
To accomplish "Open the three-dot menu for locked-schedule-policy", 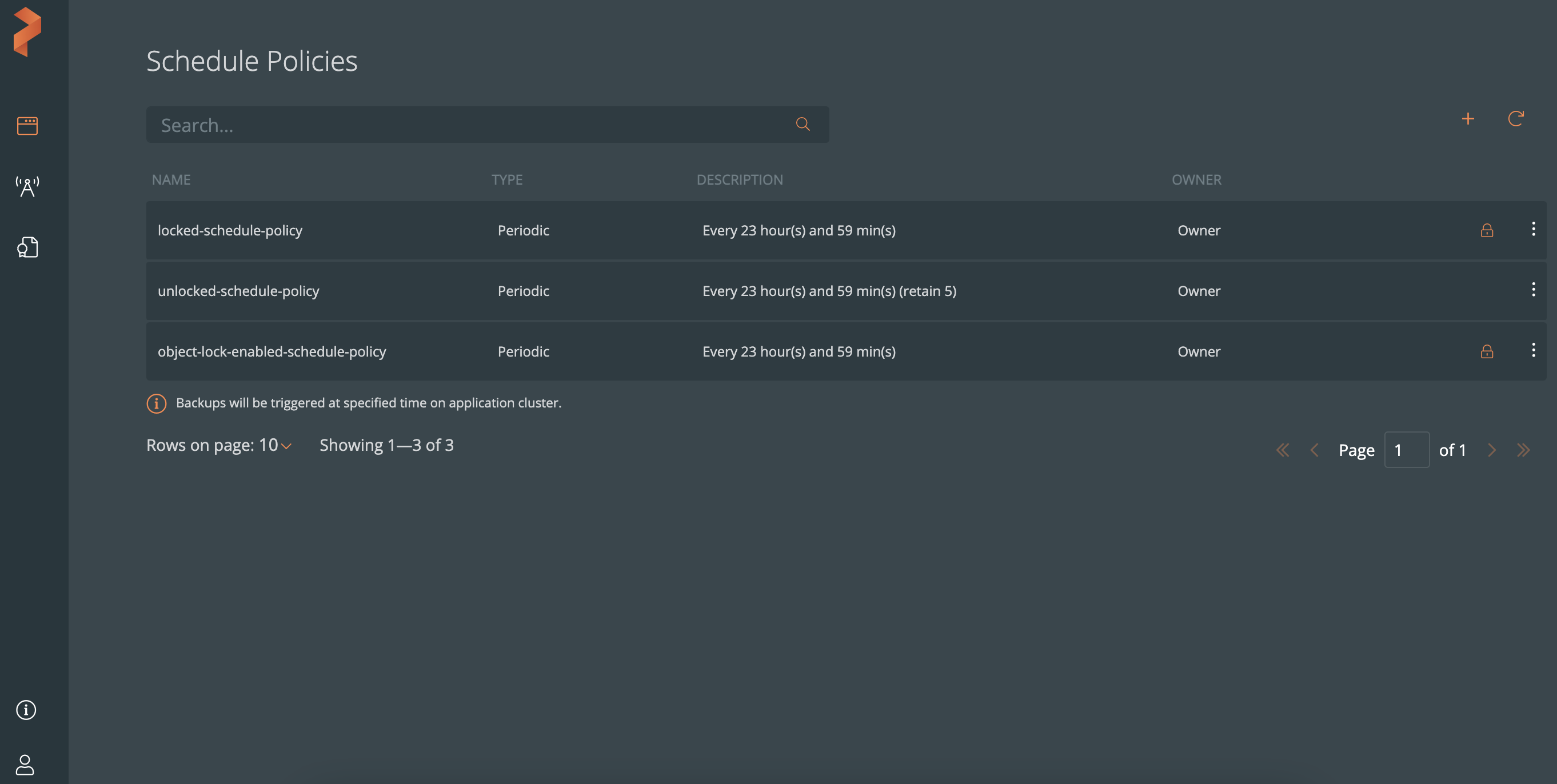I will 1533,229.
